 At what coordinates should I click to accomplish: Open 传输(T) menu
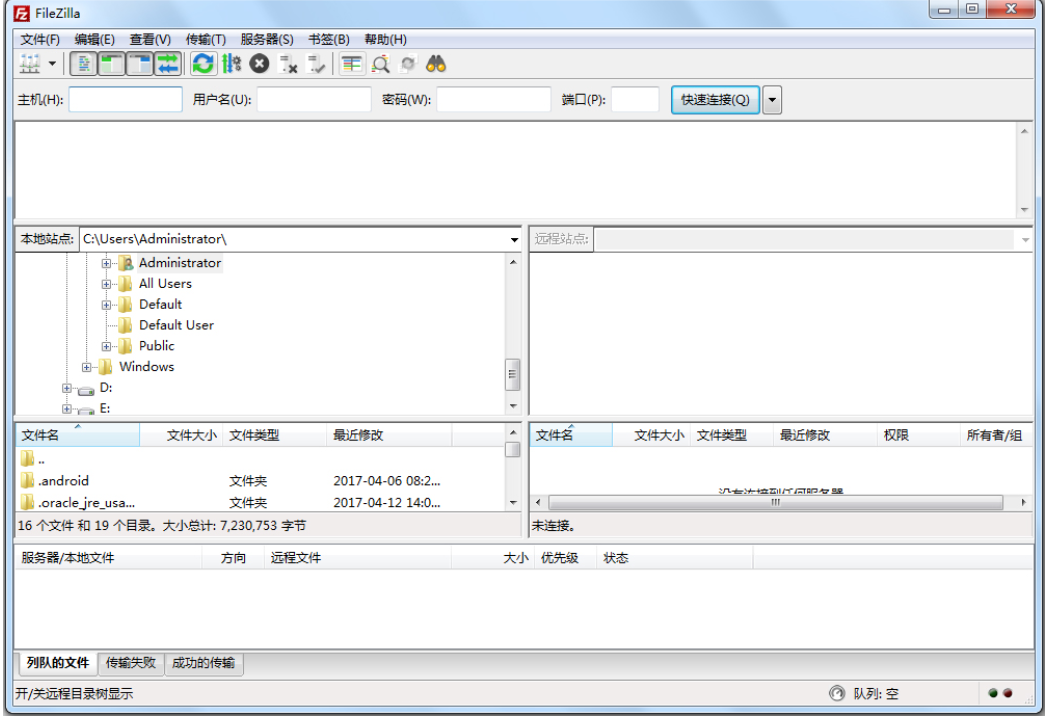pyautogui.click(x=206, y=39)
